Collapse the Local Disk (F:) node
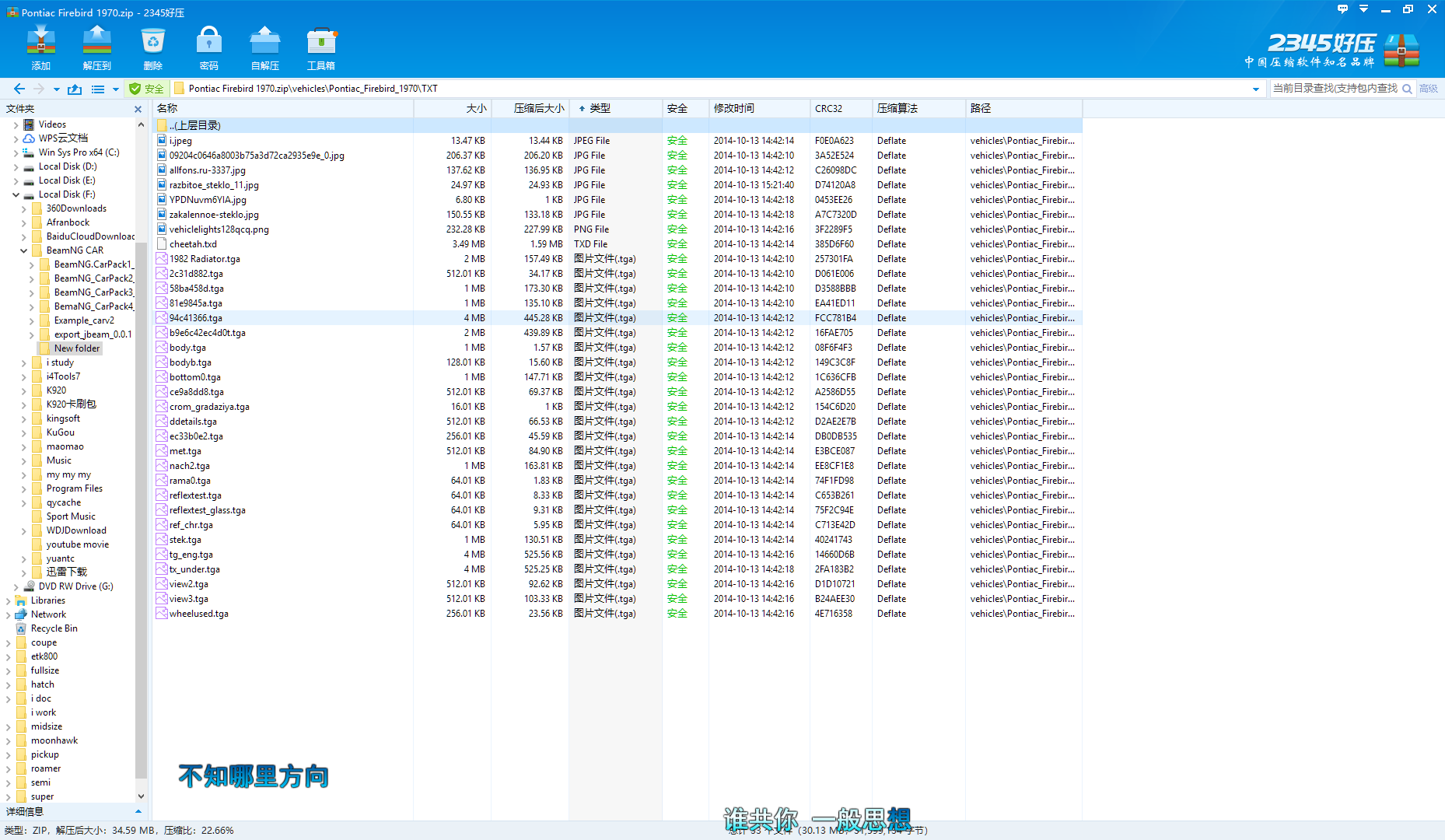 coord(16,194)
